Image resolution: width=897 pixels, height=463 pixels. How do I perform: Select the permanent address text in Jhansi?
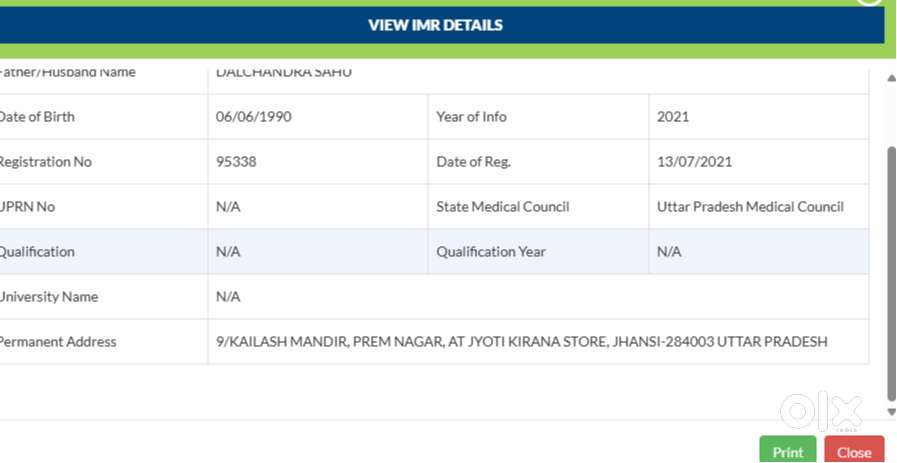pos(521,342)
